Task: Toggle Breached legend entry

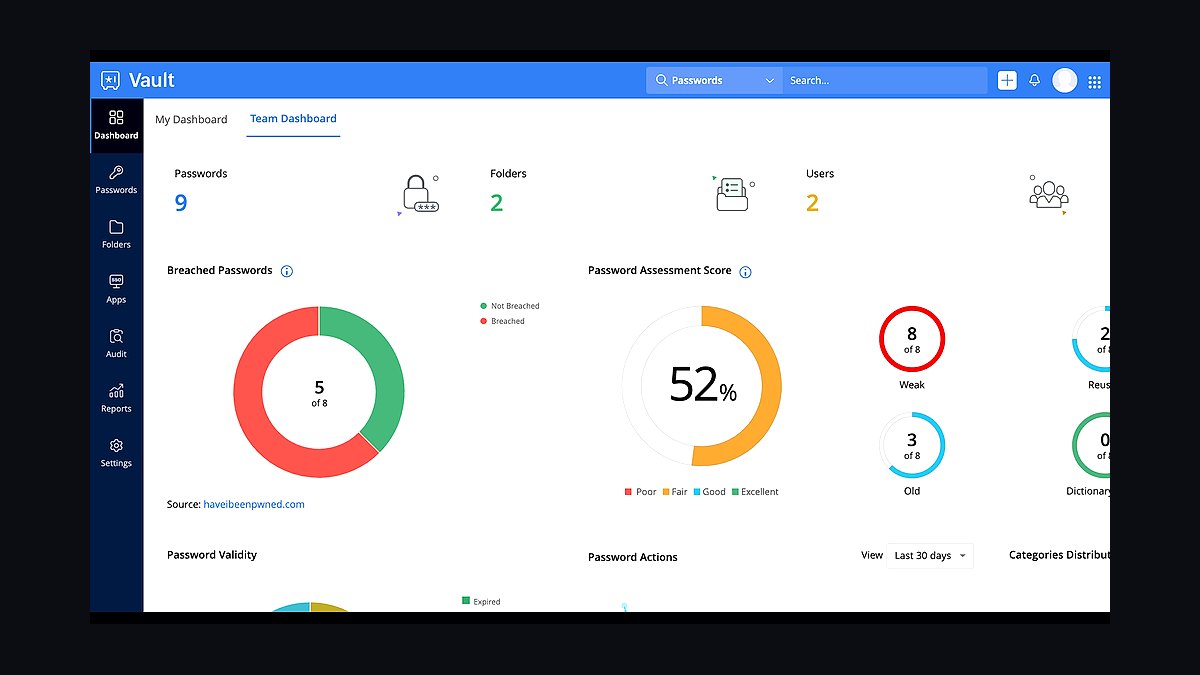Action: coord(503,321)
